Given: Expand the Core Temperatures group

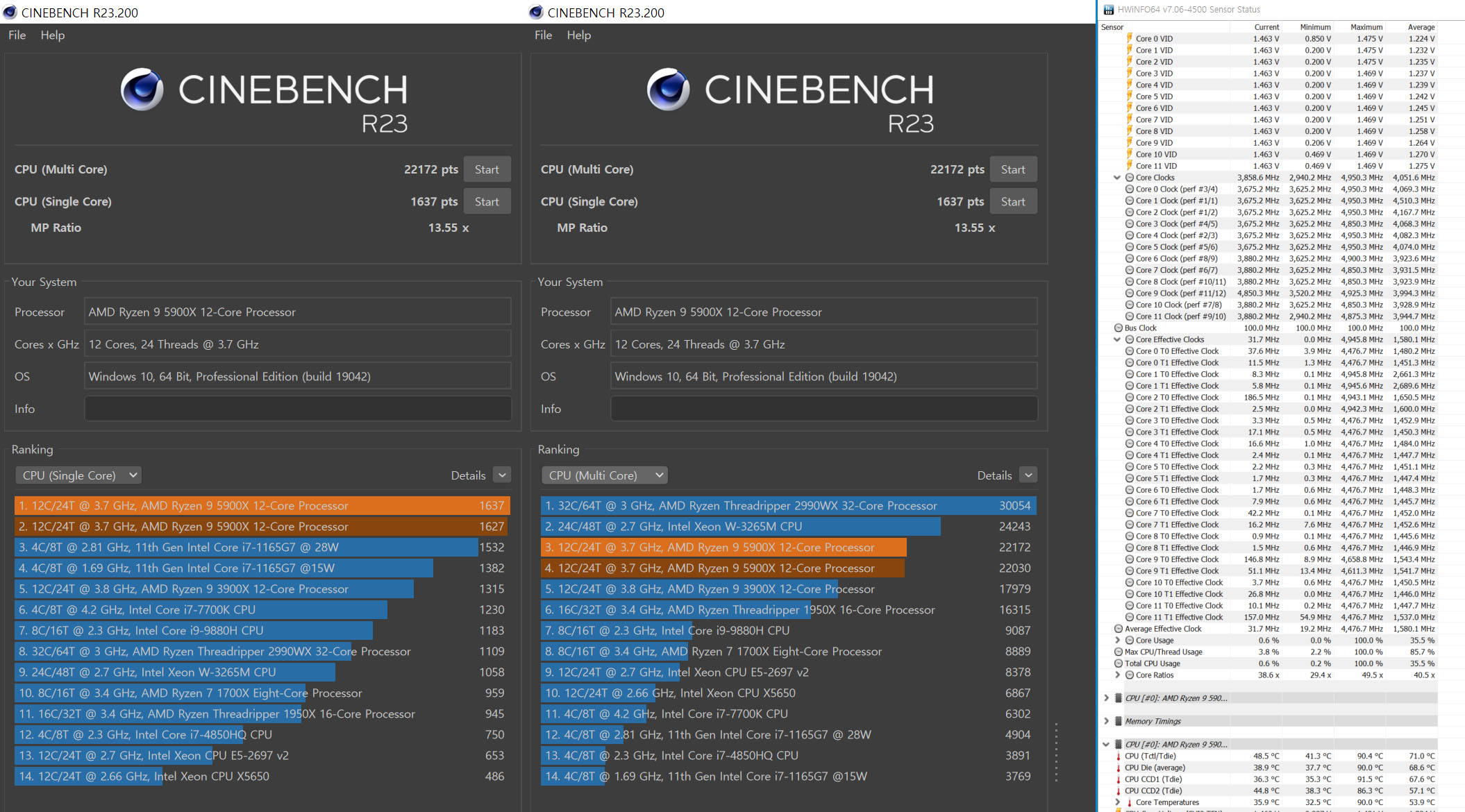Looking at the screenshot, I should point(1117,802).
